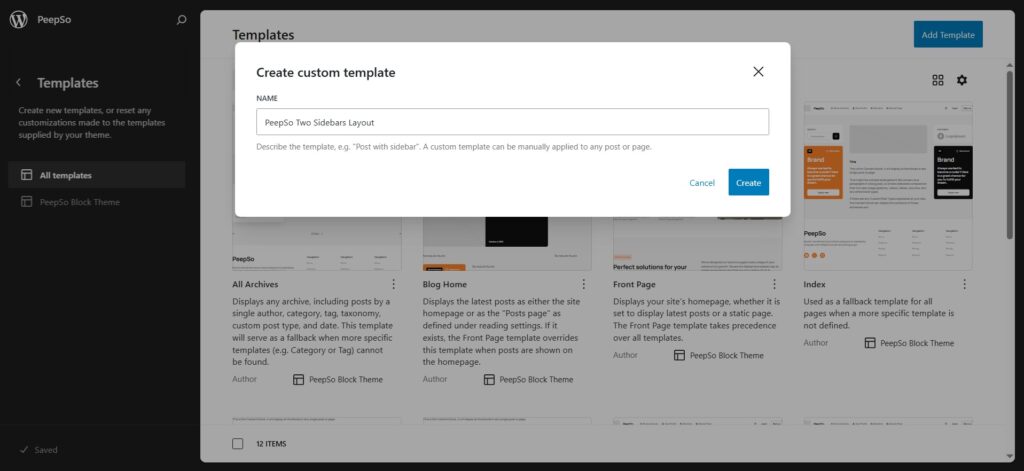
Task: Click the Create button
Action: click(x=748, y=182)
